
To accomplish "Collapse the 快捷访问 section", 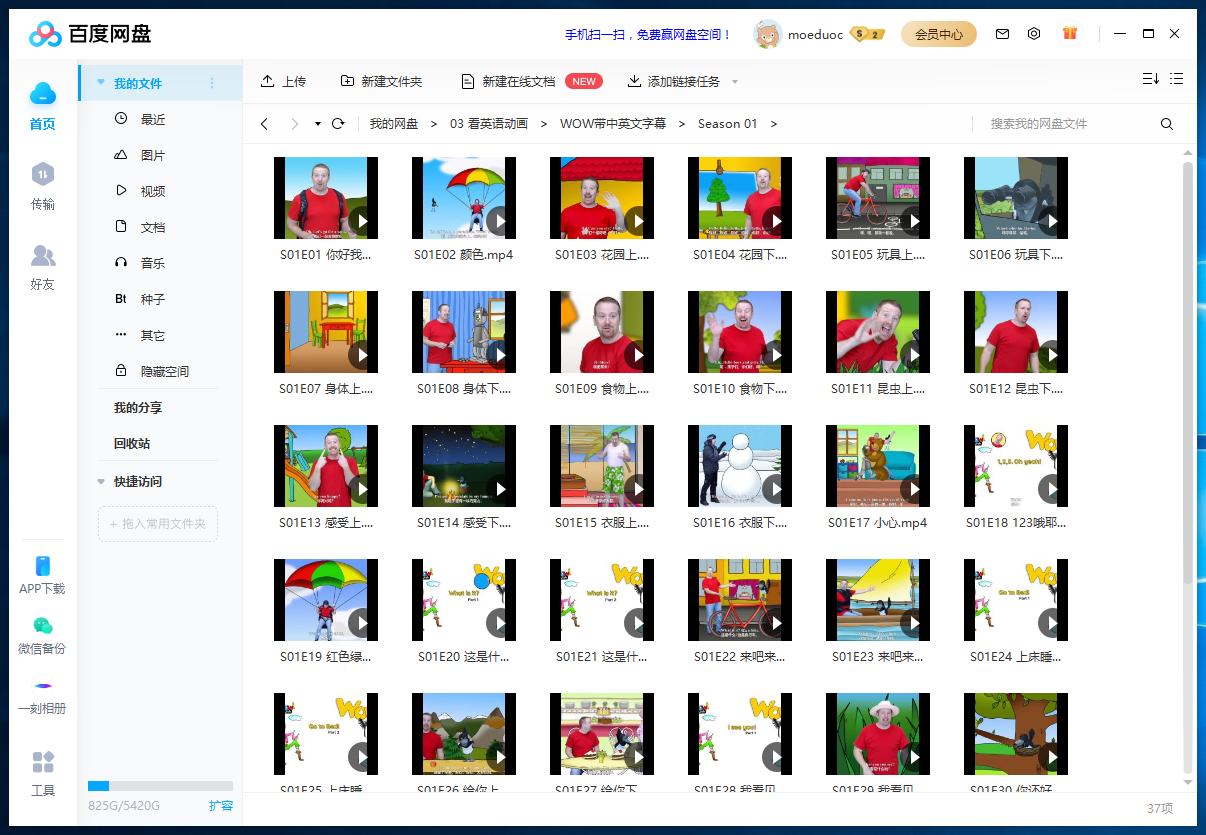I will click(99, 480).
